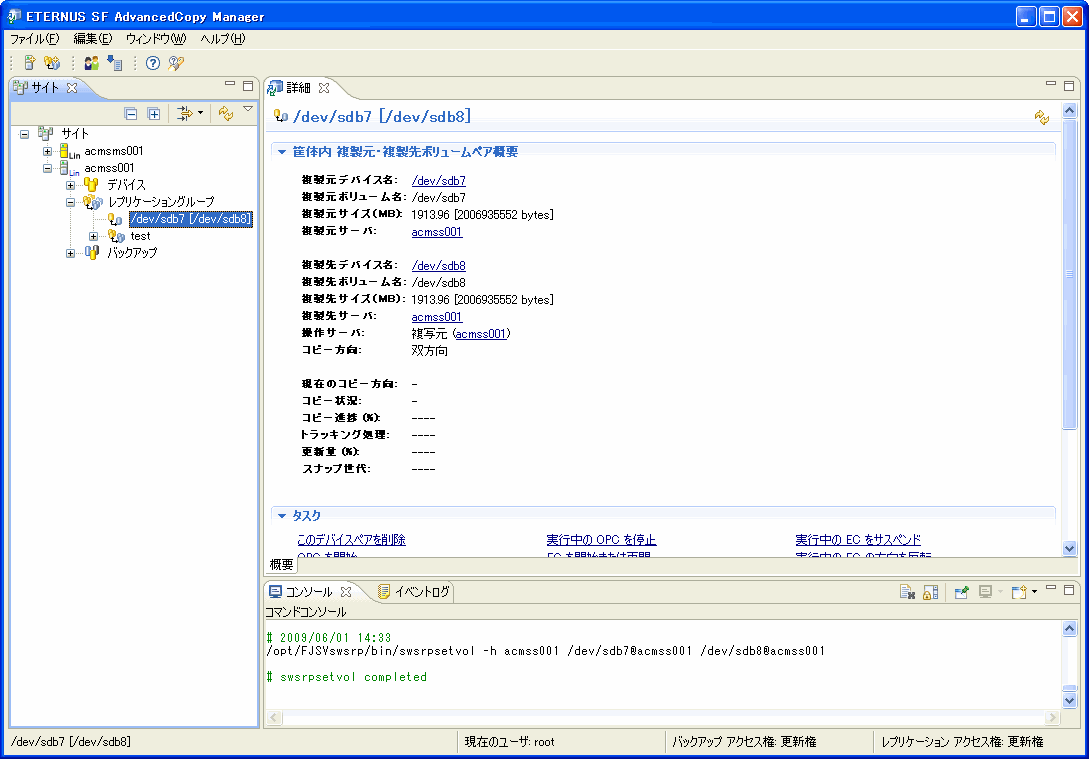
Task: Maximize the console panel
Action: (x=1069, y=590)
